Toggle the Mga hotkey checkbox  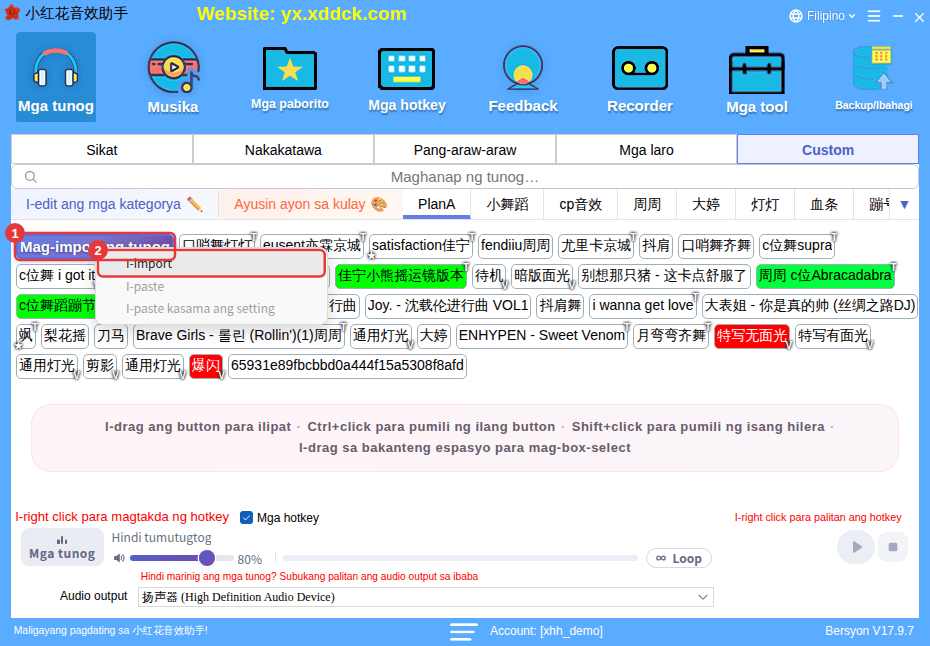tap(246, 518)
